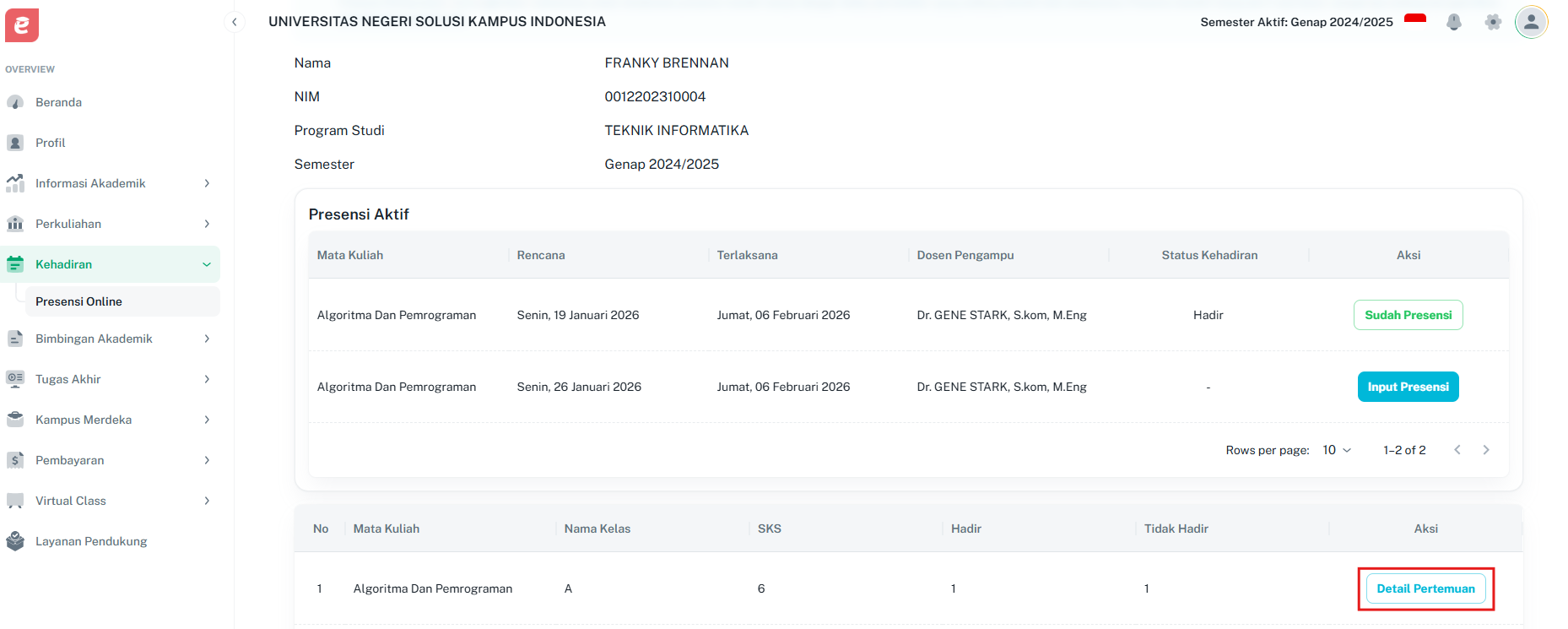Open Profil menu item
This screenshot has height=629, width=1568.
pyautogui.click(x=110, y=143)
